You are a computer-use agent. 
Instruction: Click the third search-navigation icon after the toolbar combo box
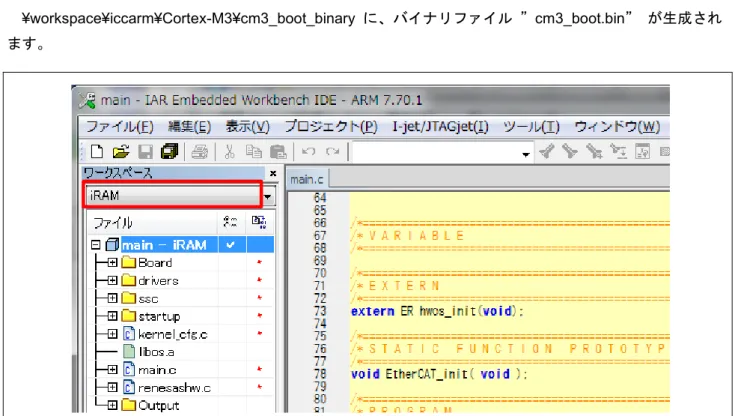point(594,151)
